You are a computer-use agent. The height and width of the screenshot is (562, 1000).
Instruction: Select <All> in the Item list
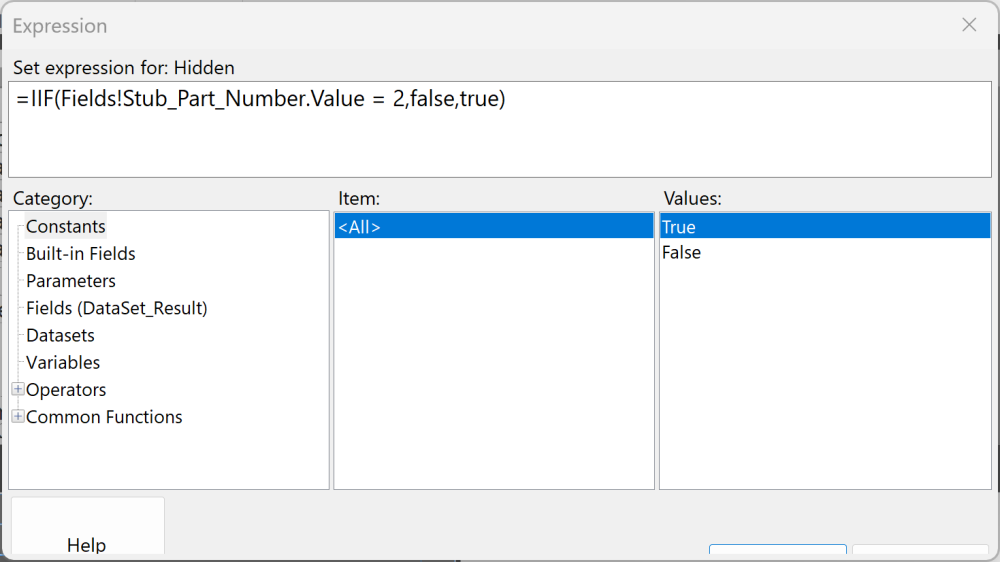click(494, 226)
